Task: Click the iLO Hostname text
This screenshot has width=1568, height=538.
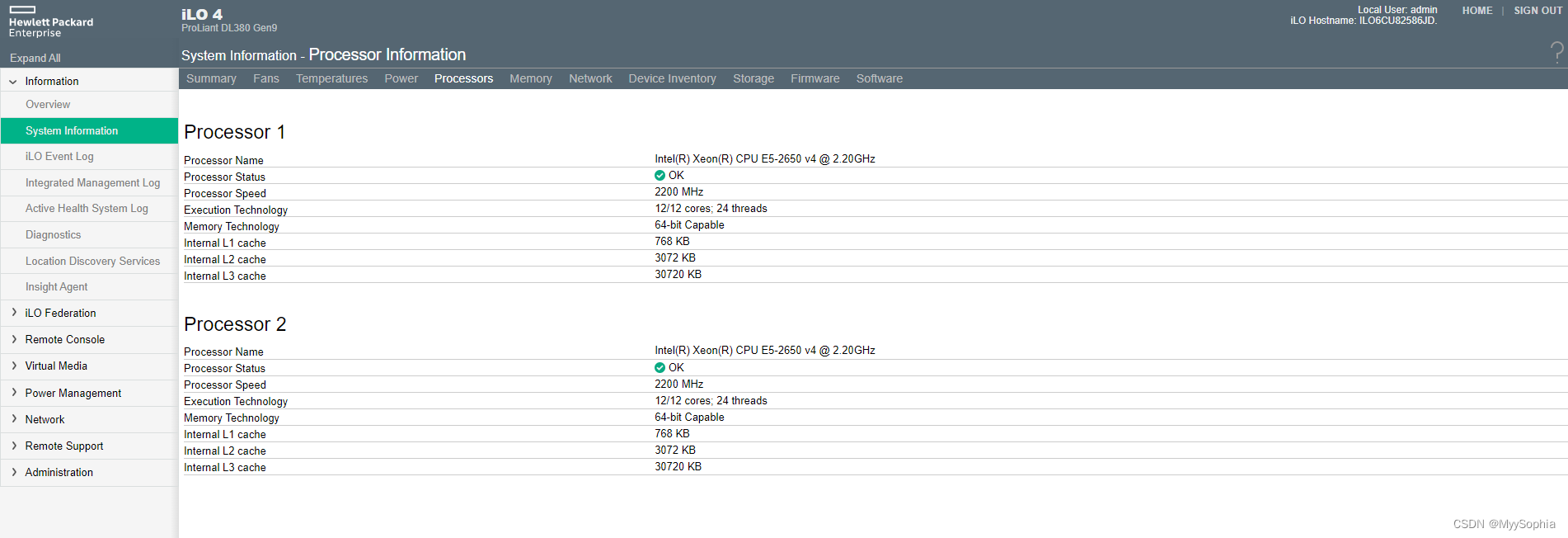Action: 1364,21
